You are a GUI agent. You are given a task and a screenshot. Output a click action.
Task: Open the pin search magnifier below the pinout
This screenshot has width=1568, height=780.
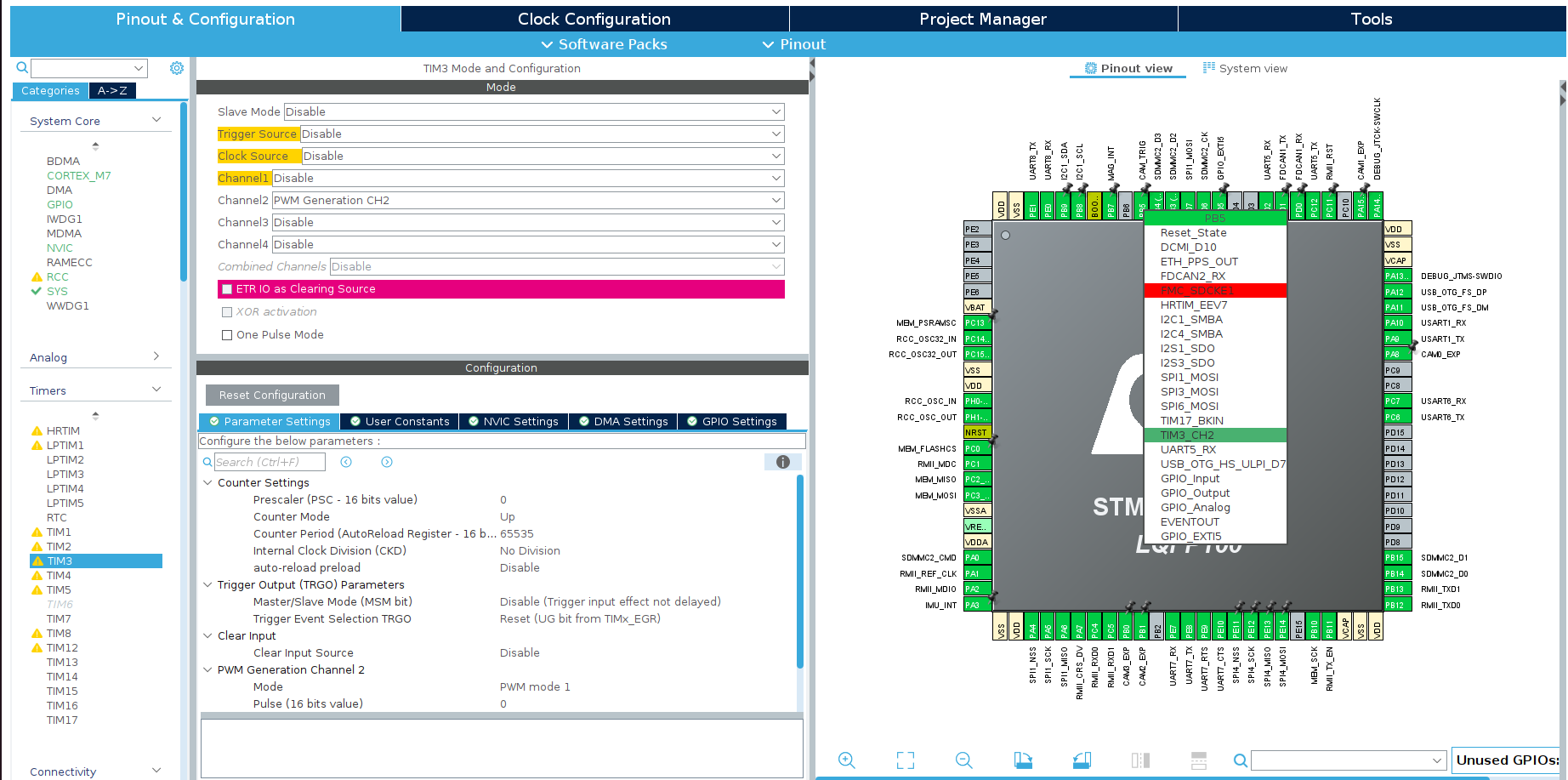click(x=1240, y=760)
